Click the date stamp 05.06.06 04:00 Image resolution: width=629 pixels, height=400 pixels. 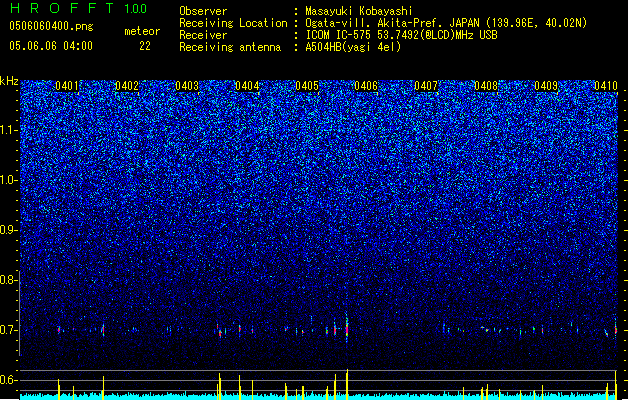coord(51,46)
